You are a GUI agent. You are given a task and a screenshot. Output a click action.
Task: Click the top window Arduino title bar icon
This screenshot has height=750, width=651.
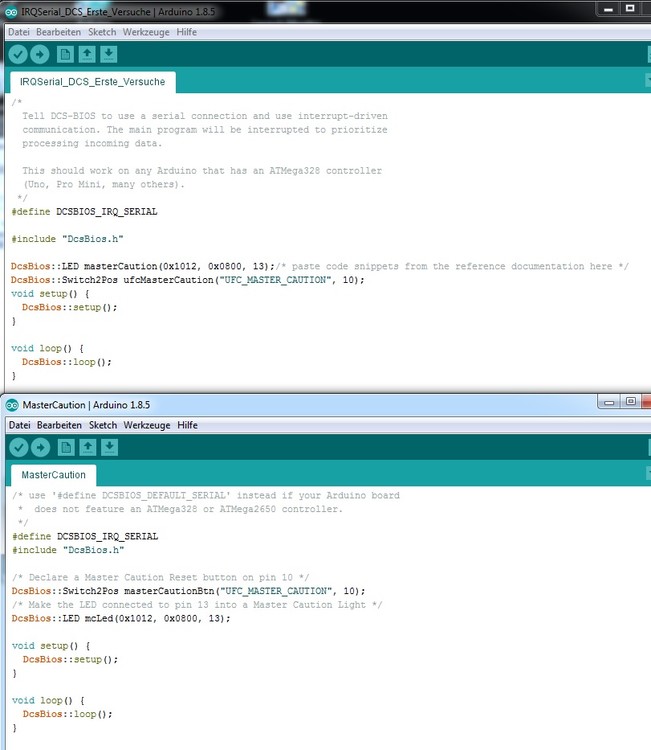(11, 12)
